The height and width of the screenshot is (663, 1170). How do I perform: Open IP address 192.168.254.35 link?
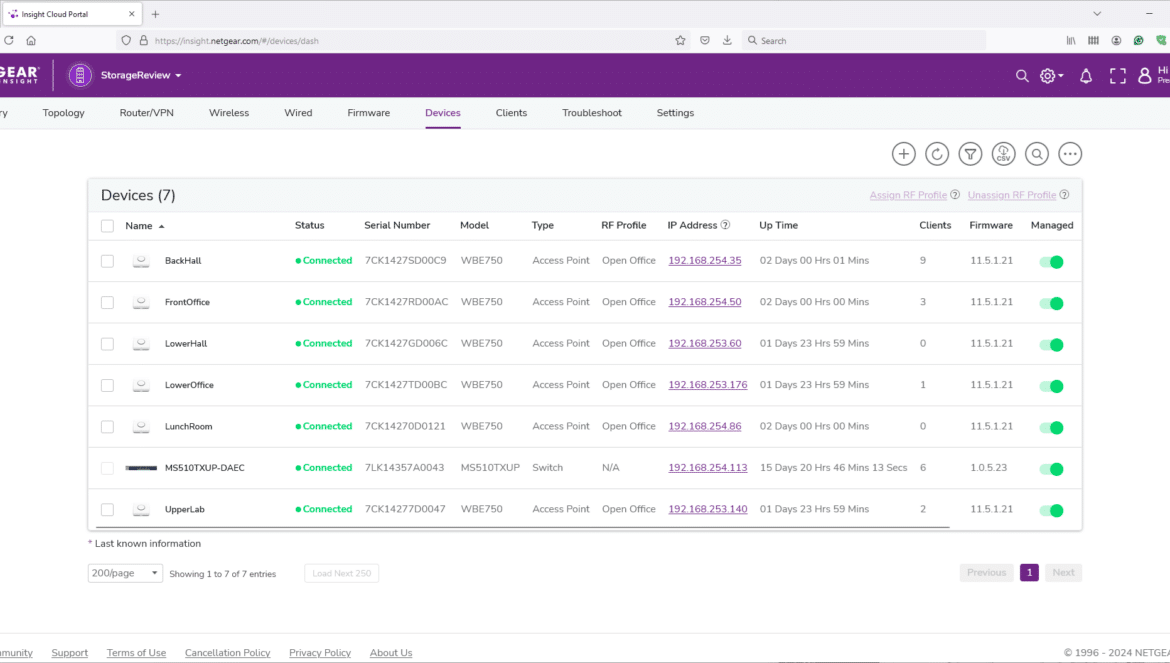704,260
